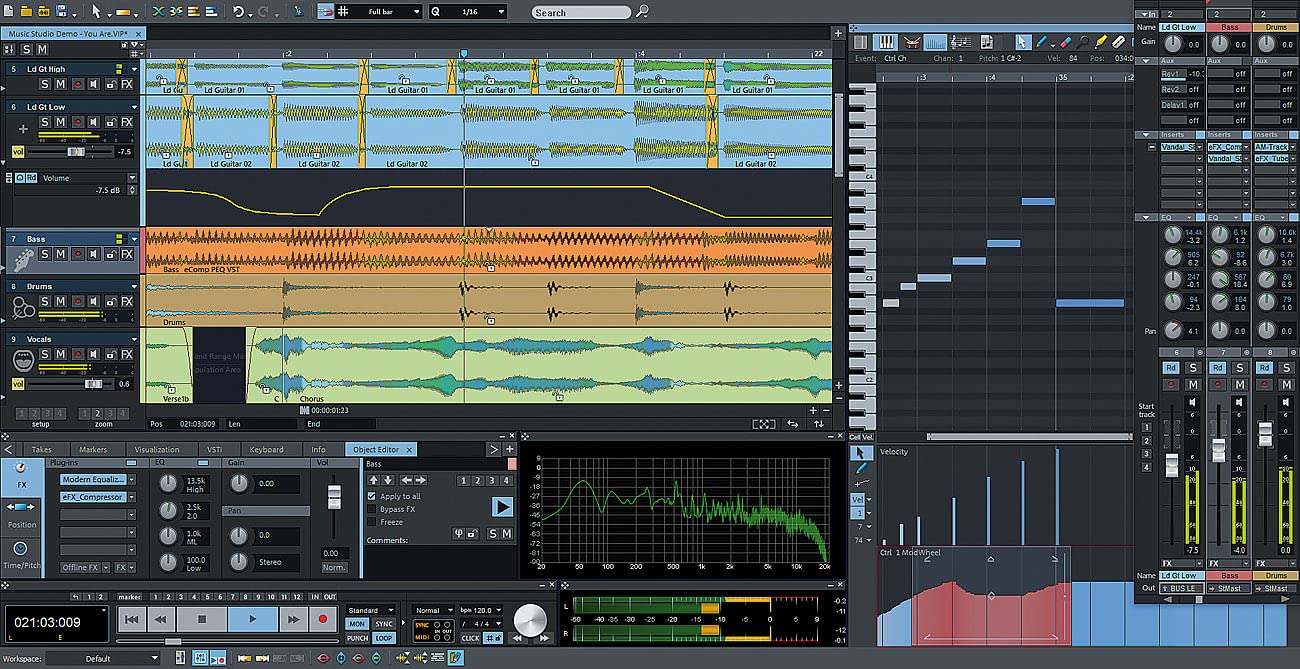The width and height of the screenshot is (1300, 669).
Task: Solo the Bass track
Action: pyautogui.click(x=45, y=255)
